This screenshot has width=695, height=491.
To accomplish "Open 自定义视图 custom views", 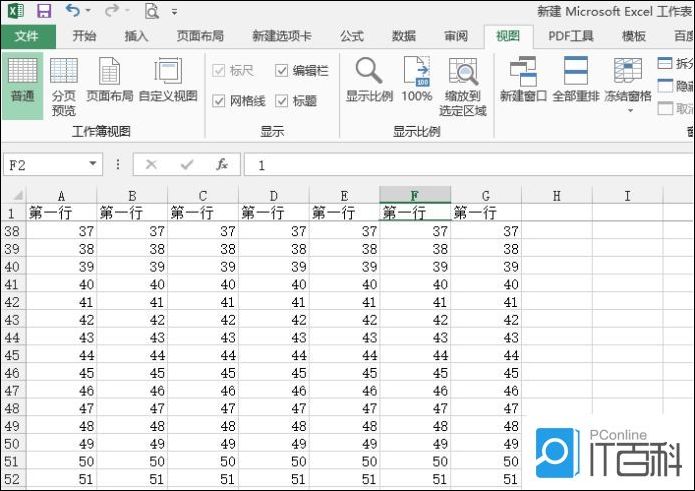I will point(168,80).
